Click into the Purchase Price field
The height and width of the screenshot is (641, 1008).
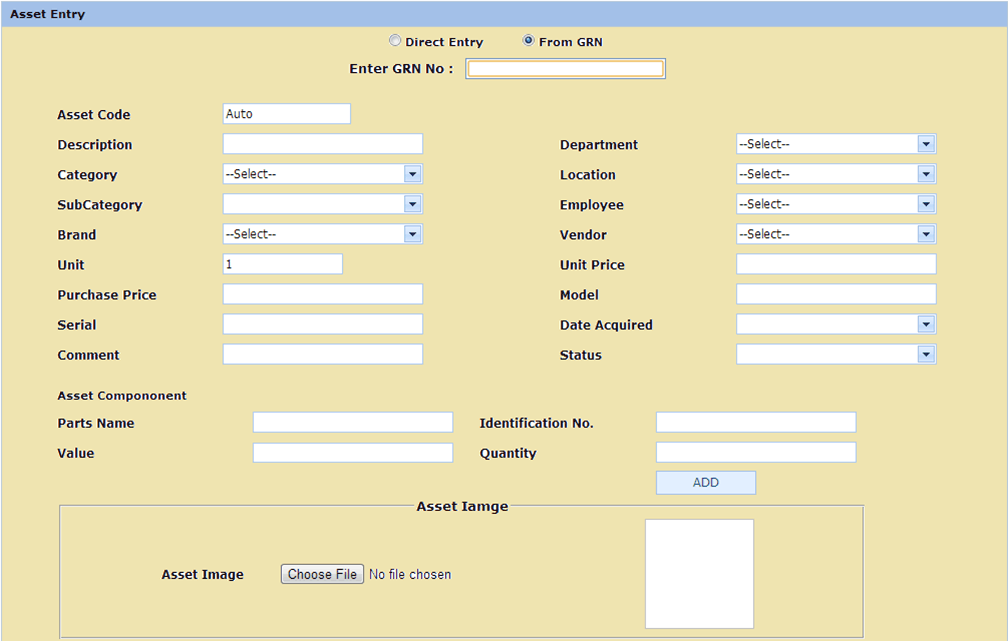[x=322, y=294]
